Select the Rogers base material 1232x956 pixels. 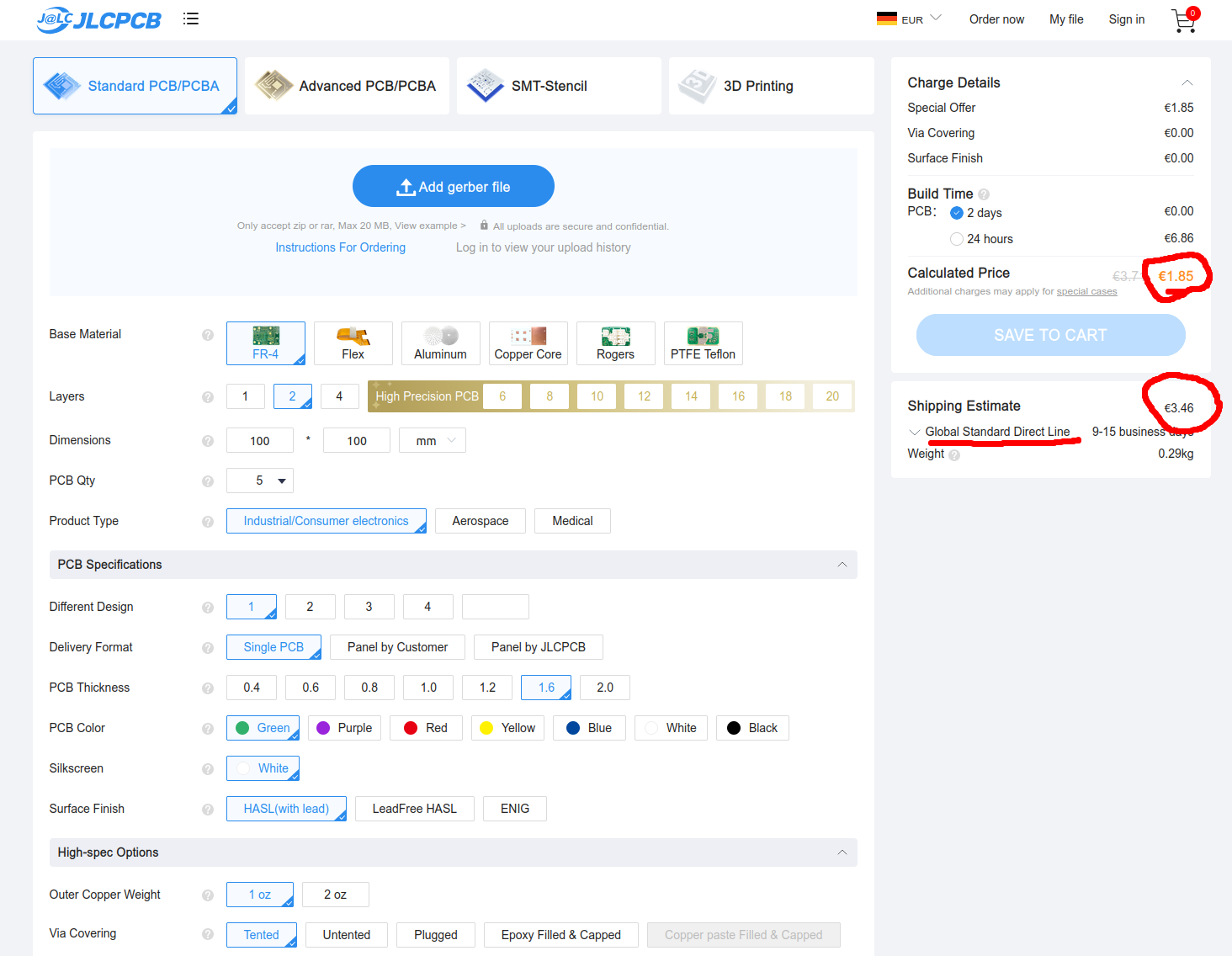pyautogui.click(x=616, y=343)
